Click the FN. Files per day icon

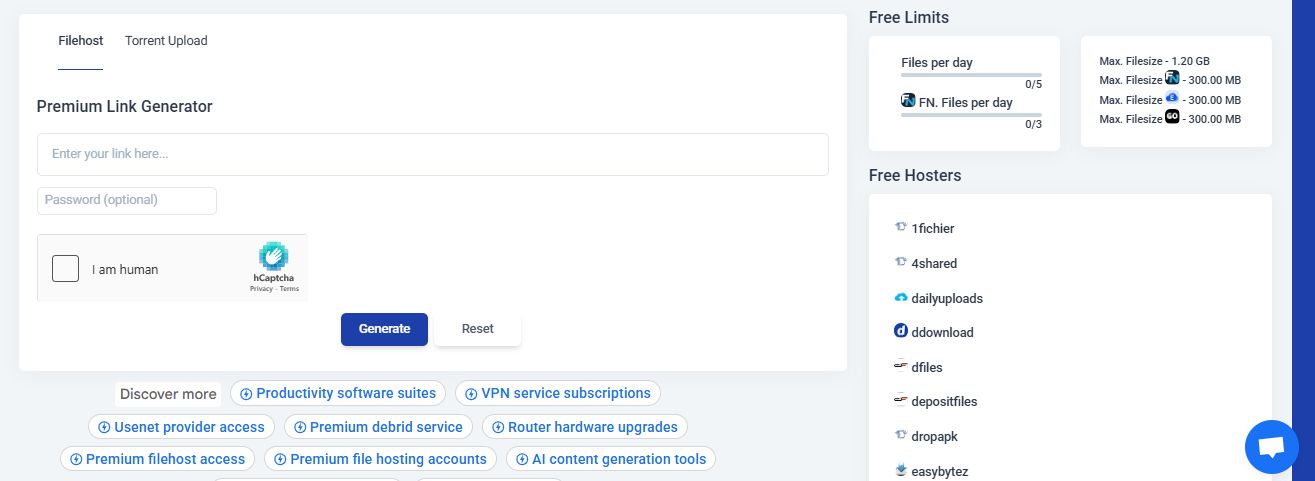pyautogui.click(x=908, y=101)
